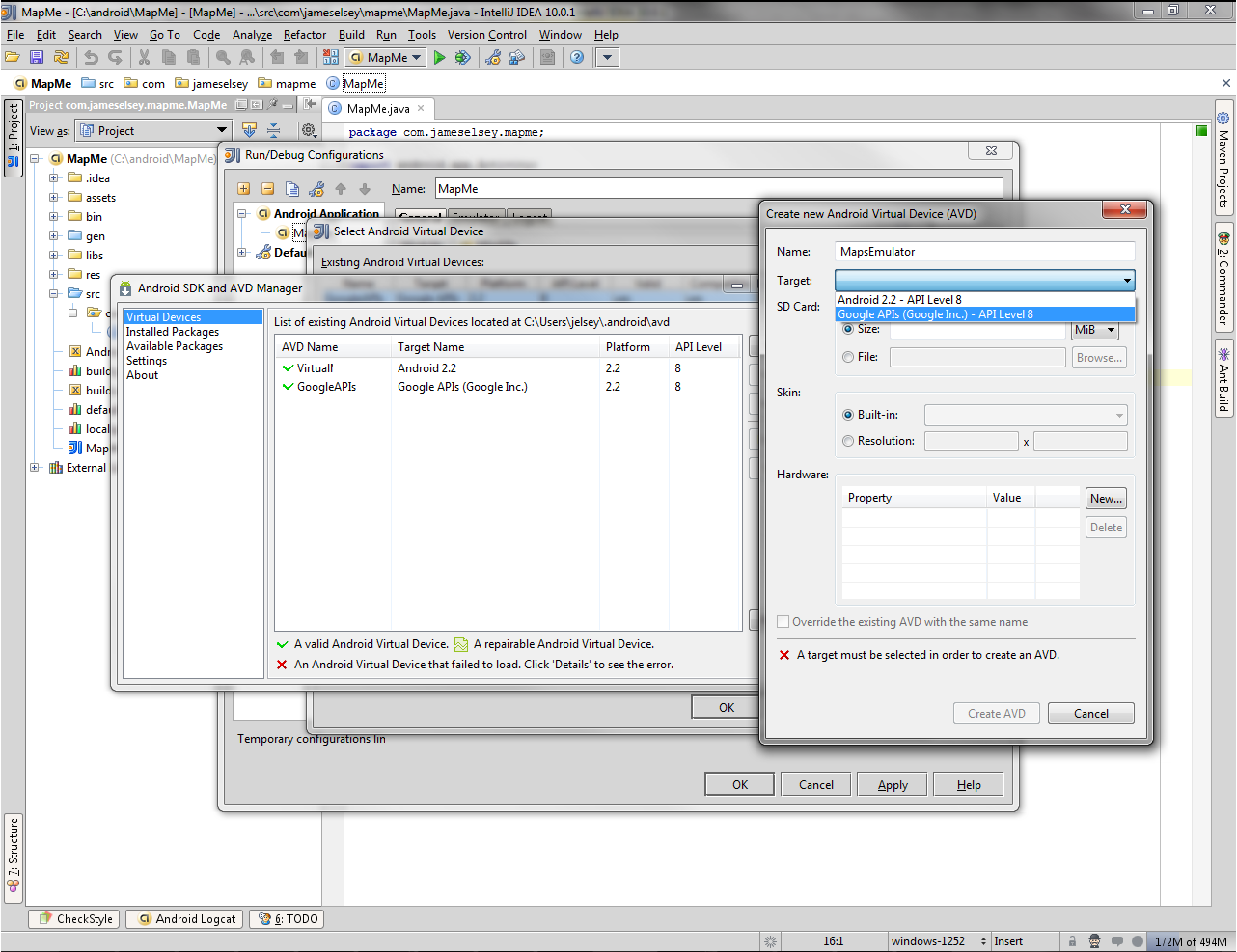Click the Paste toolbar icon

click(194, 58)
